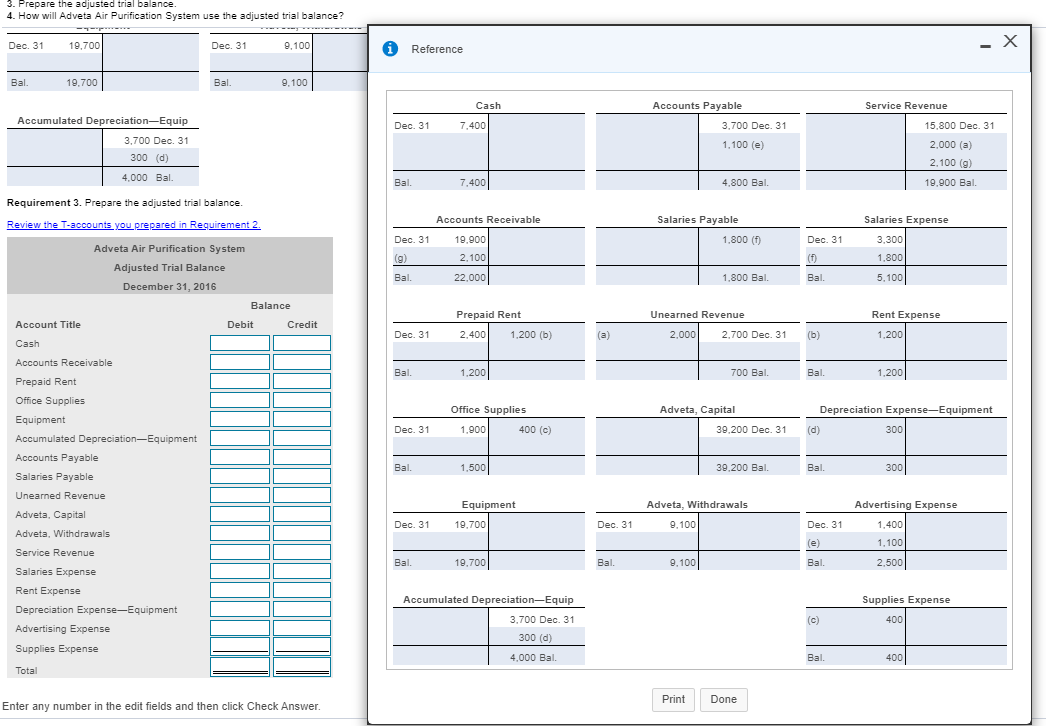
Task: Click the Salaries Payable debit field
Action: pos(240,476)
